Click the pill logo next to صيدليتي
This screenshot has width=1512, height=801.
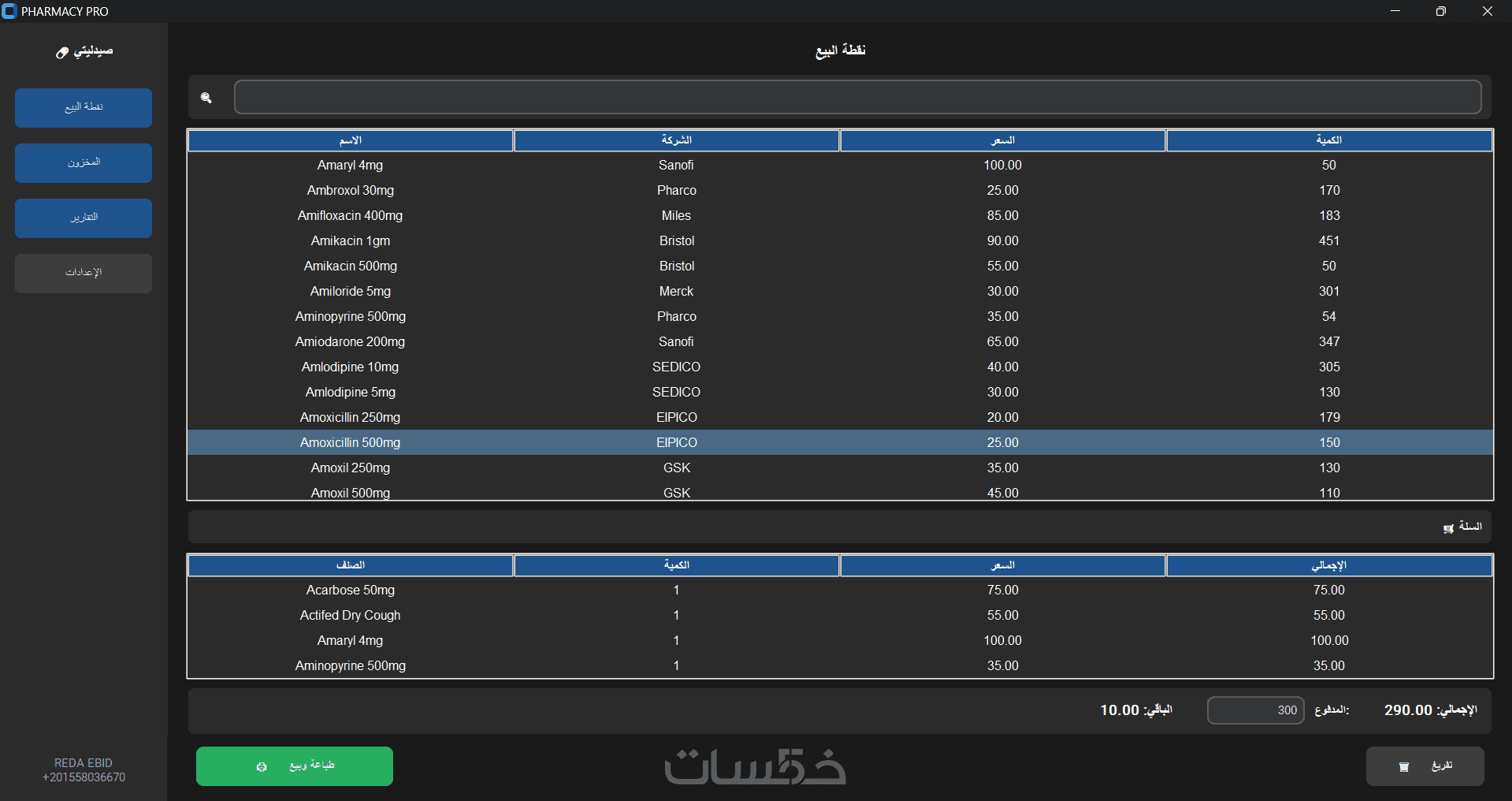[62, 52]
